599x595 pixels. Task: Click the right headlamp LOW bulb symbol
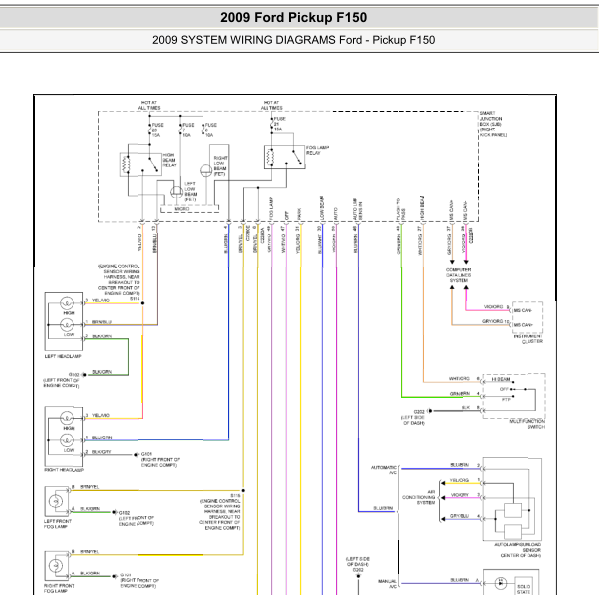[x=67, y=440]
